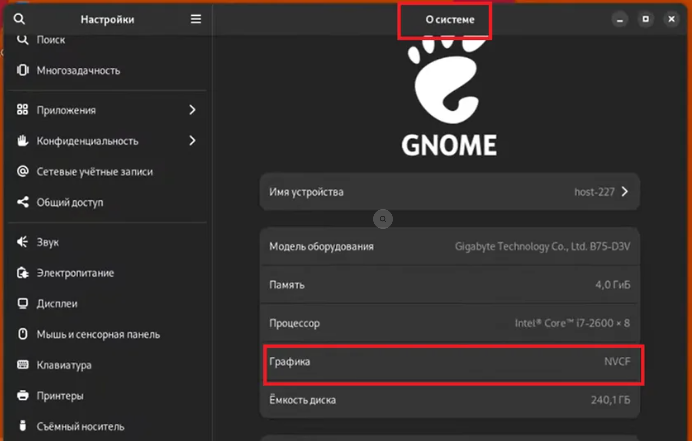Click the Applications grid icon beside Приложения
692x441 pixels.
click(x=23, y=109)
